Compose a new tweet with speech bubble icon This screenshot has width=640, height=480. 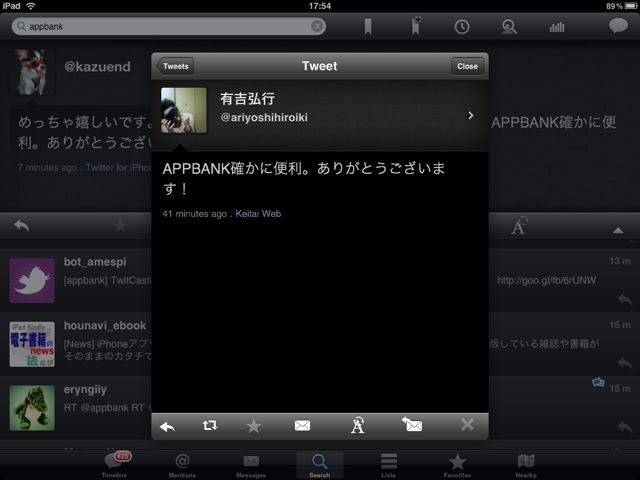[618, 26]
